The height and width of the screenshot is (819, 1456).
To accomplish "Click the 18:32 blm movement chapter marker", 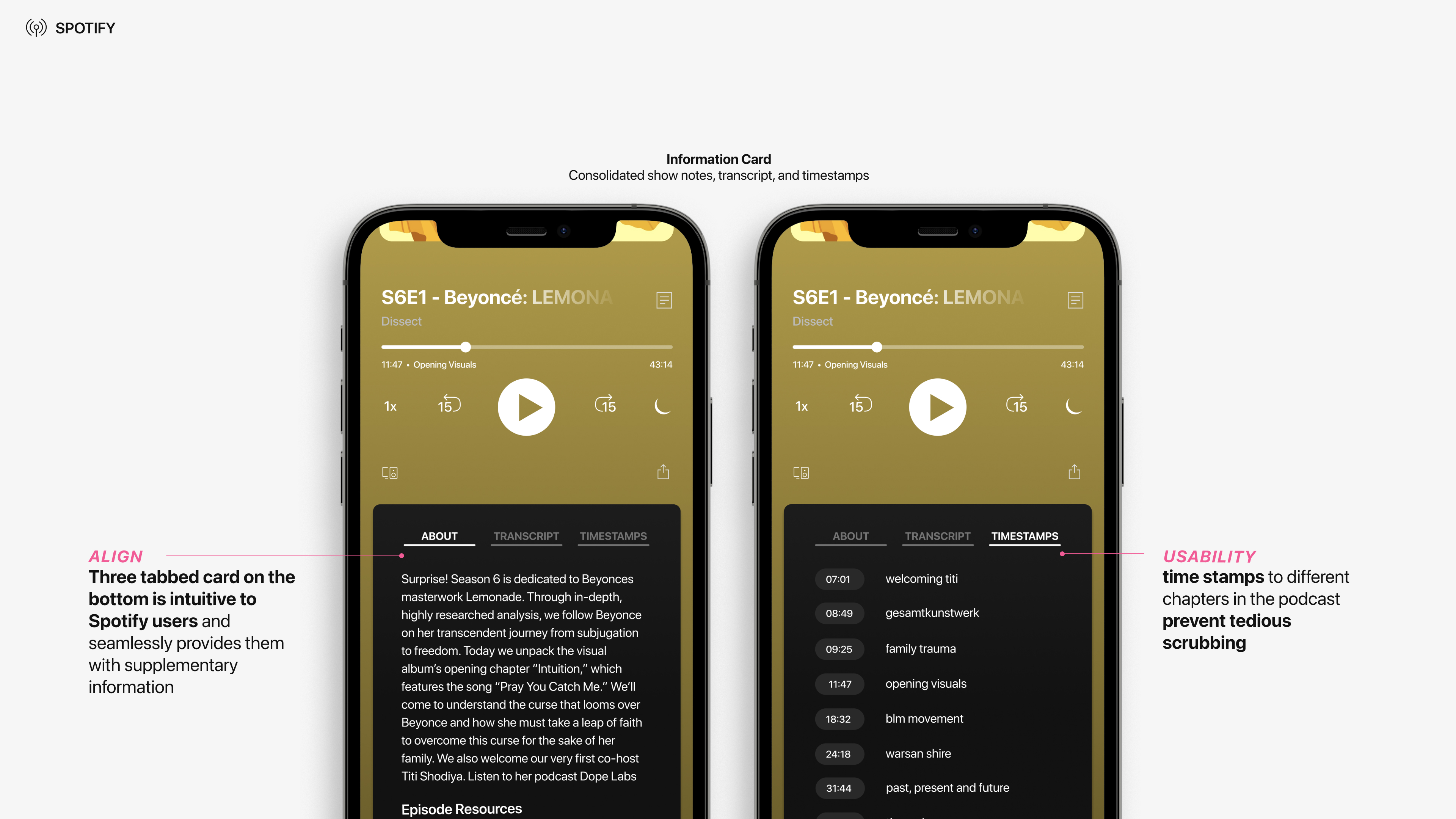I will pos(838,719).
